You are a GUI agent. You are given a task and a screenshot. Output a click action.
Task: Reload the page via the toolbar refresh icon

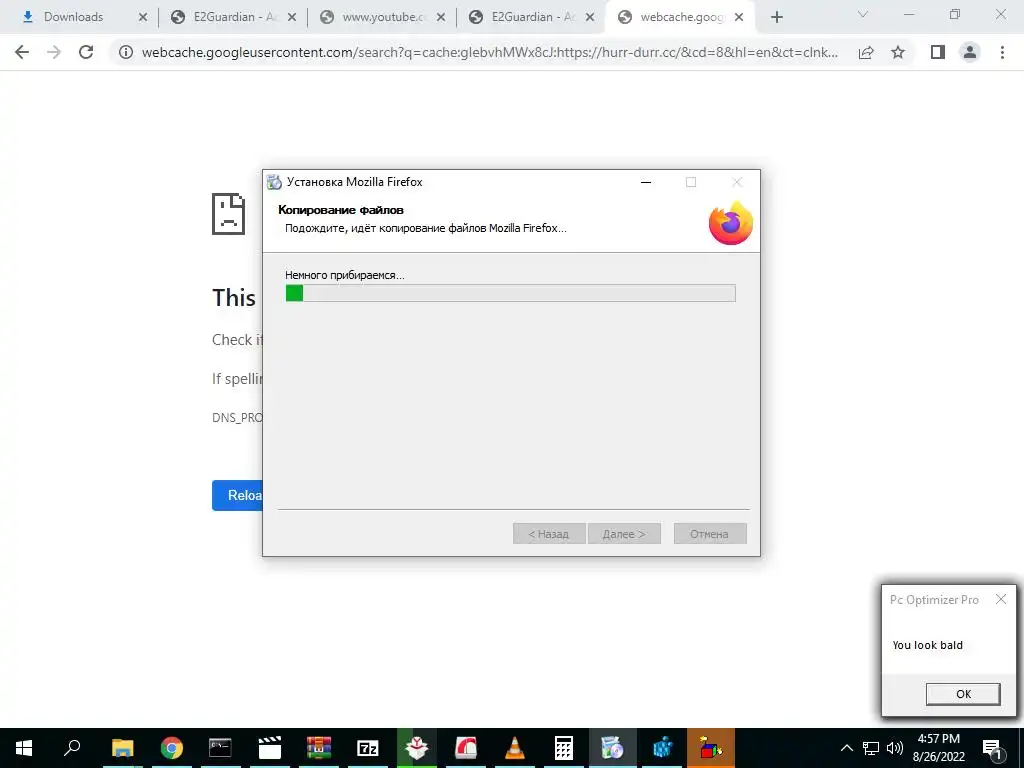click(x=86, y=52)
